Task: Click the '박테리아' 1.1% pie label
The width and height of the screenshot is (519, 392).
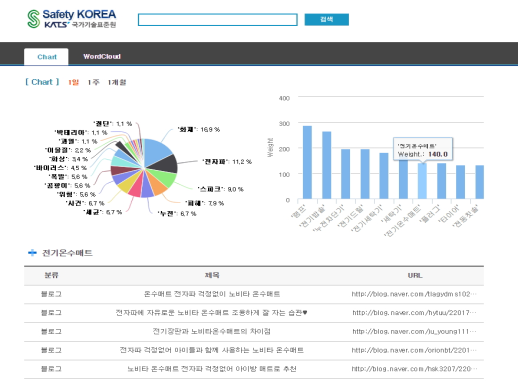Action: [81, 133]
